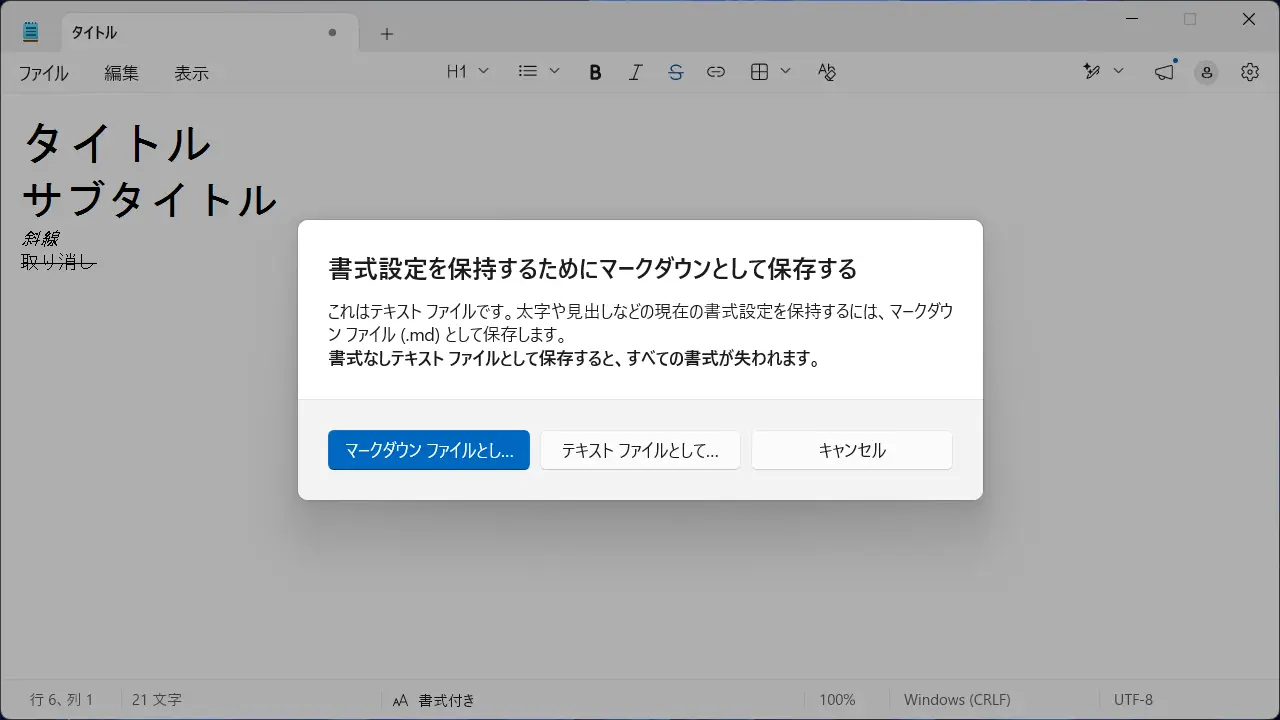
Task: Open the account profile icon
Action: tap(1207, 72)
